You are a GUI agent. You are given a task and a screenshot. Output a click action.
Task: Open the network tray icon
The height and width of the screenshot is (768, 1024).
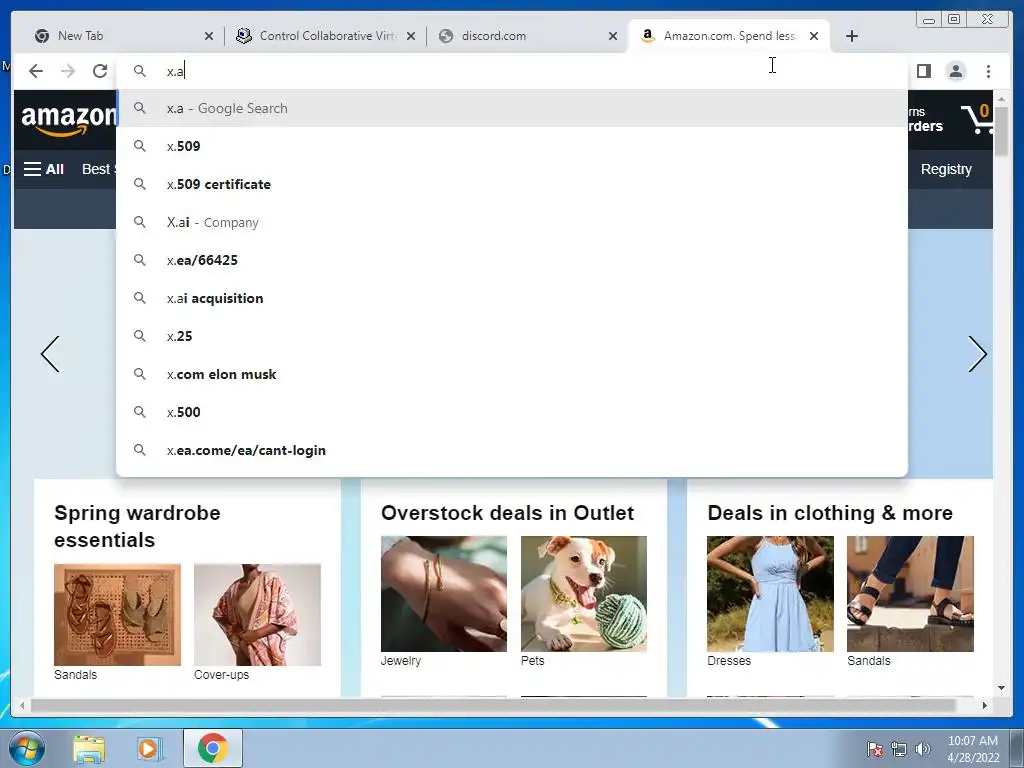(x=899, y=749)
